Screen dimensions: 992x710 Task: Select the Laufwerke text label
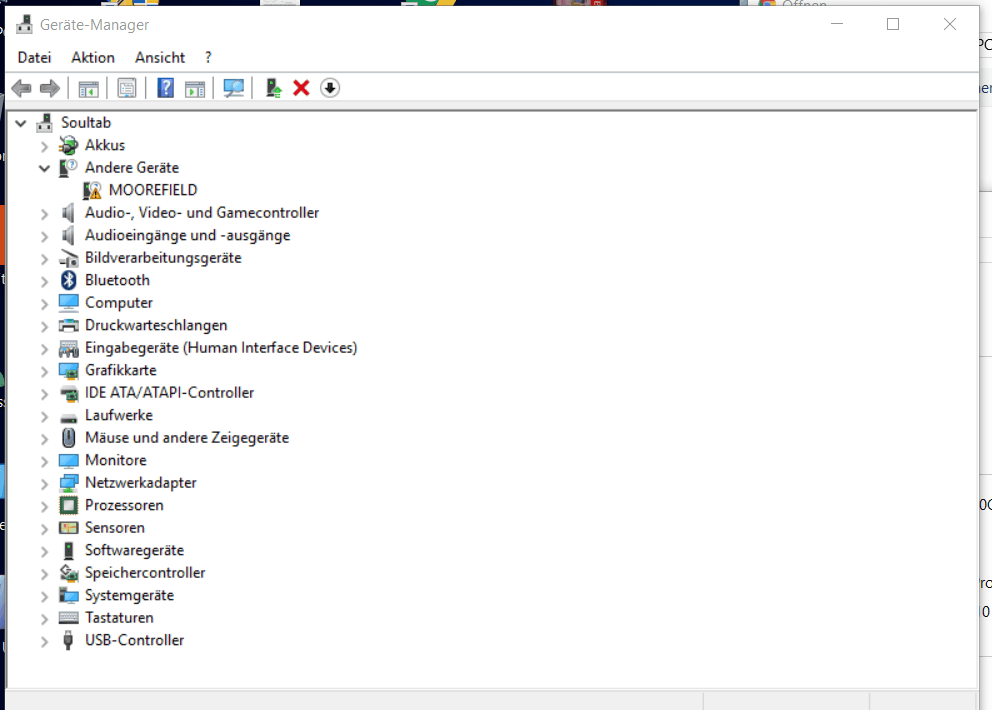coord(119,415)
